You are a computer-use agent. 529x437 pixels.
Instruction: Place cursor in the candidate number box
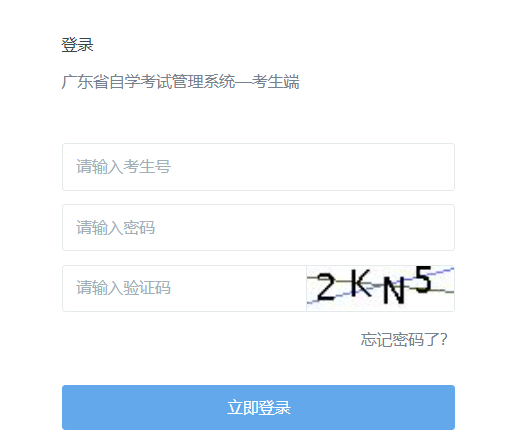tap(258, 167)
